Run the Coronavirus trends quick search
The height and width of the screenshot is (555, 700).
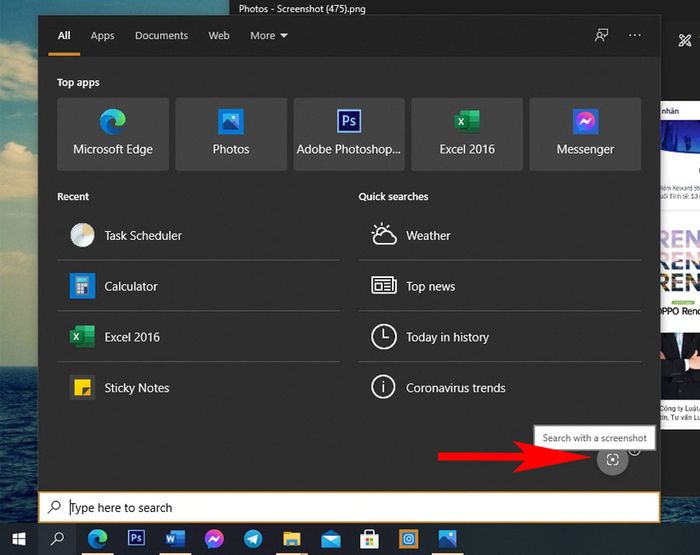[x=500, y=388]
